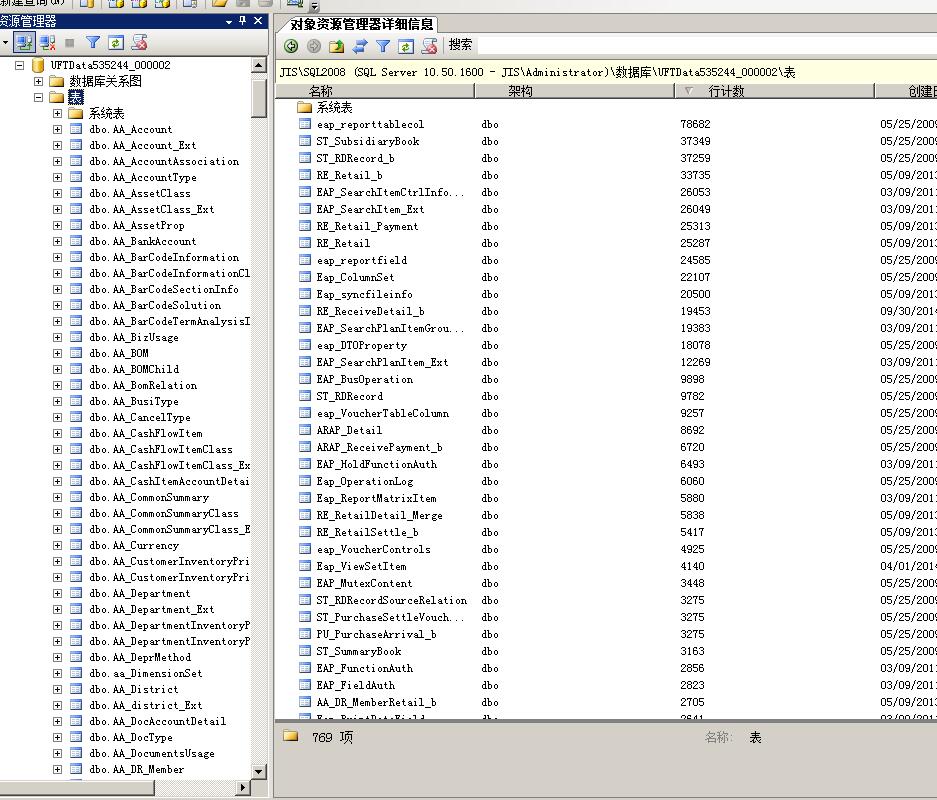Select dbo.AA_DocType in the tree
The image size is (937, 800).
tap(130, 737)
